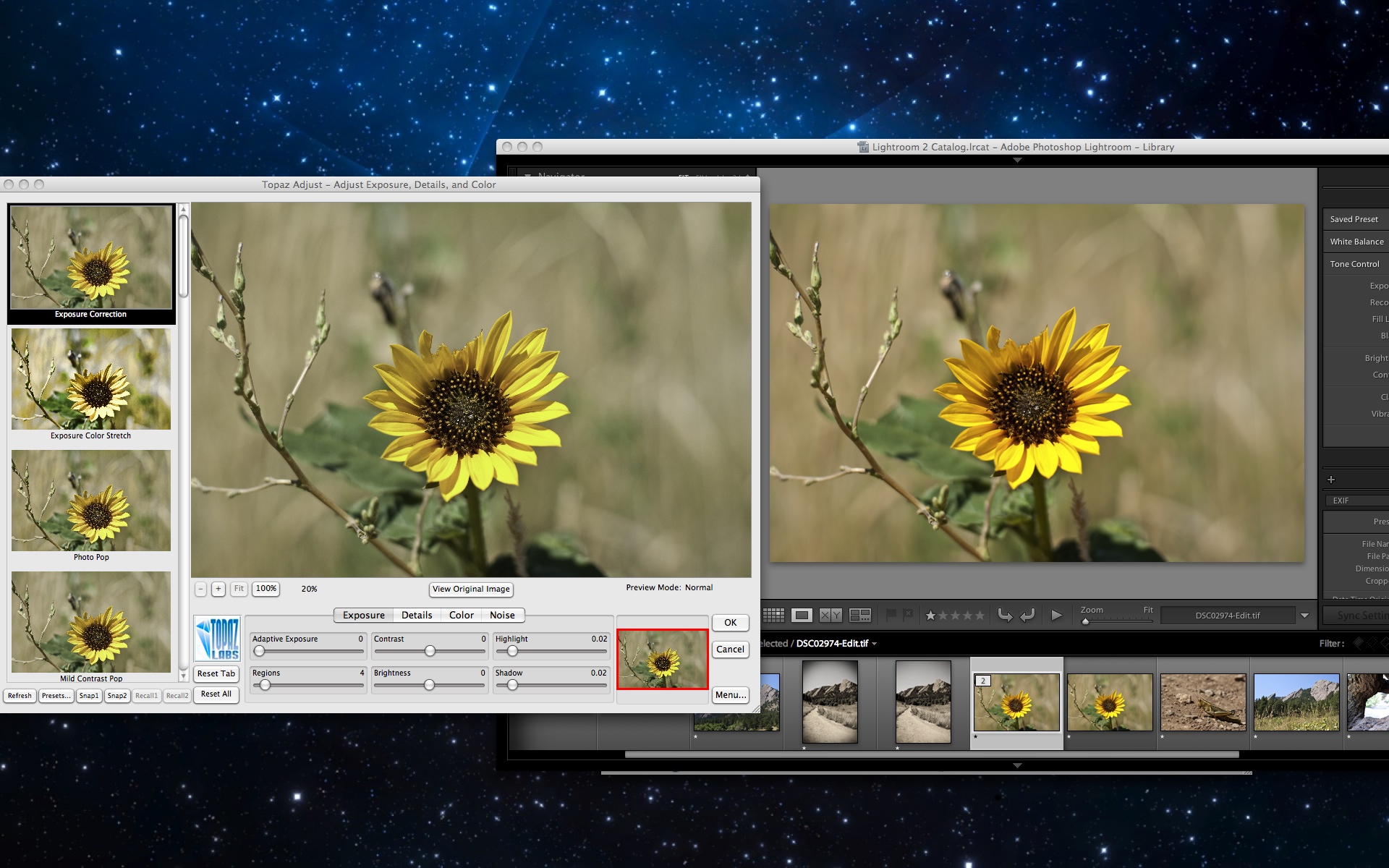Switch to Details tab

pyautogui.click(x=417, y=615)
